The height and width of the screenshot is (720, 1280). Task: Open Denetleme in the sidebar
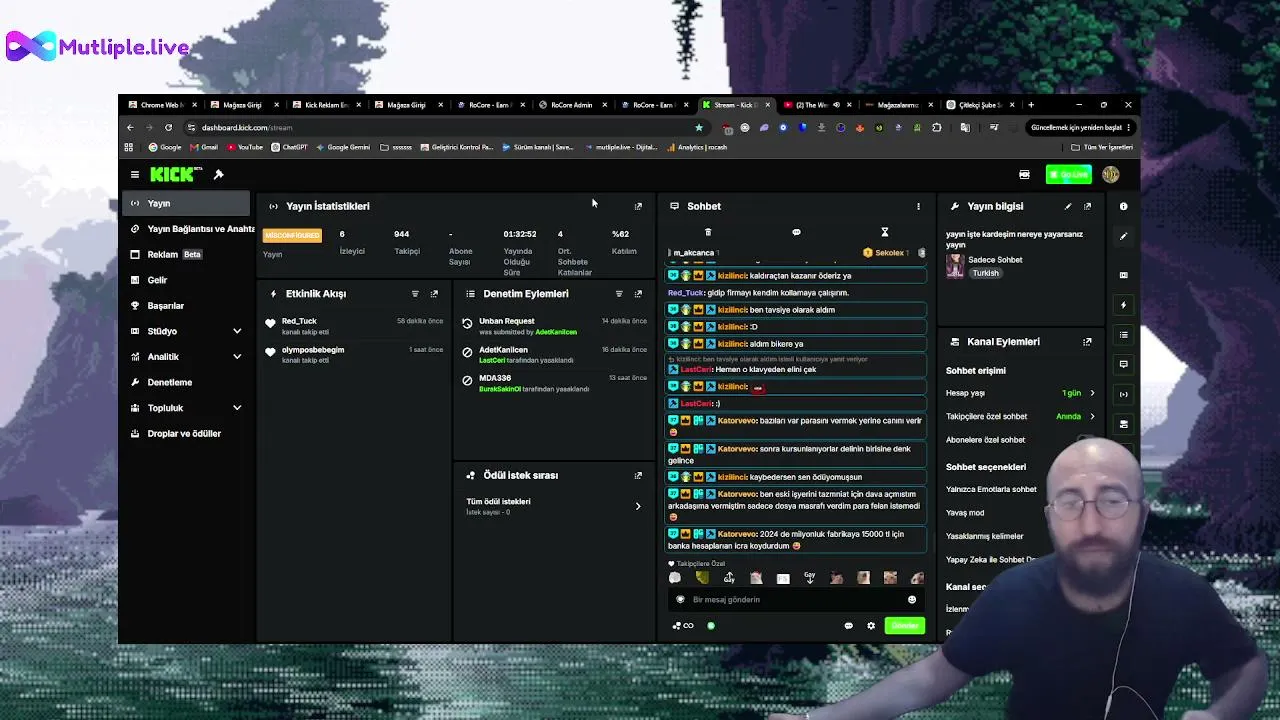pyautogui.click(x=188, y=382)
